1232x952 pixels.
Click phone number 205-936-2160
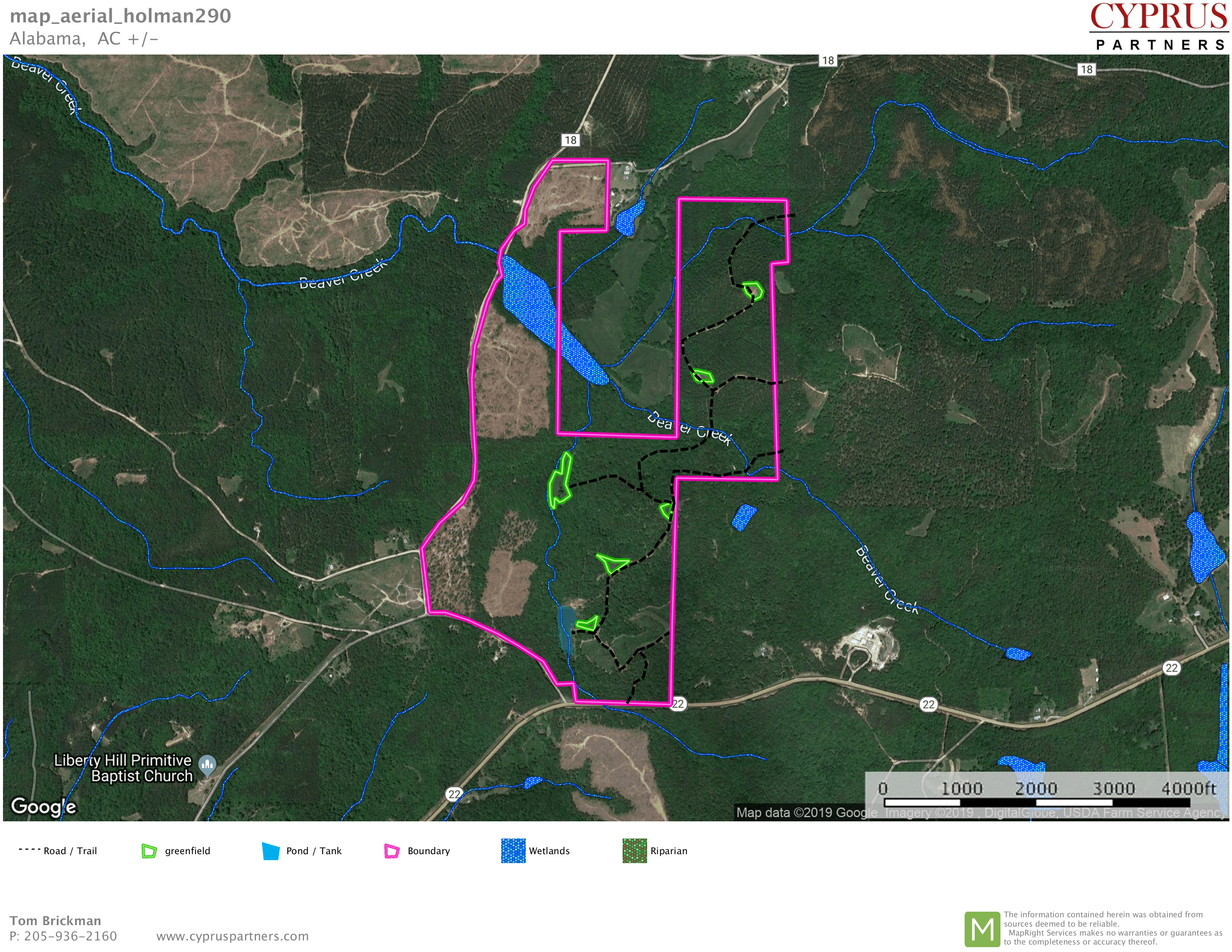point(70,936)
